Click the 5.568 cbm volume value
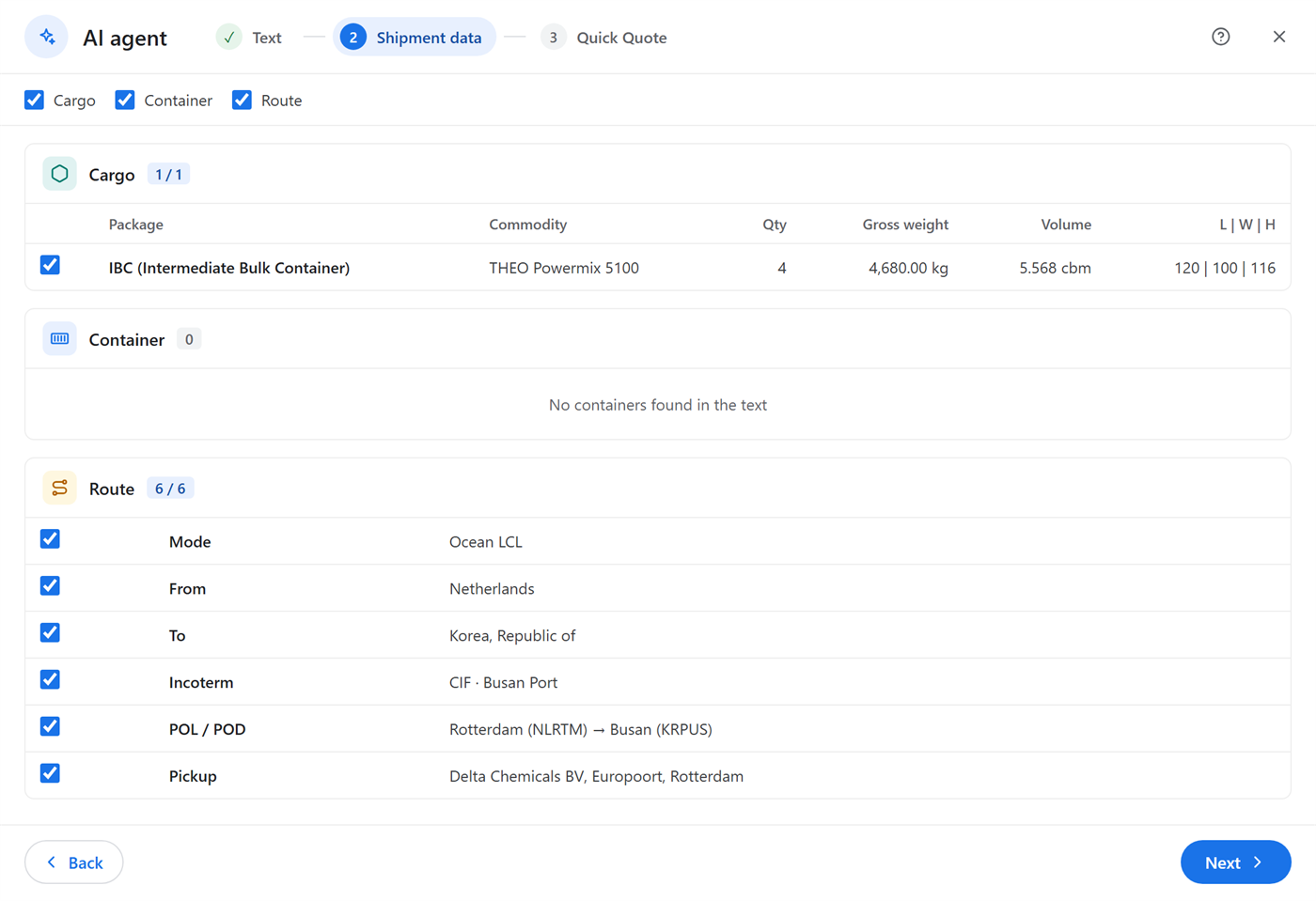 click(x=1055, y=268)
